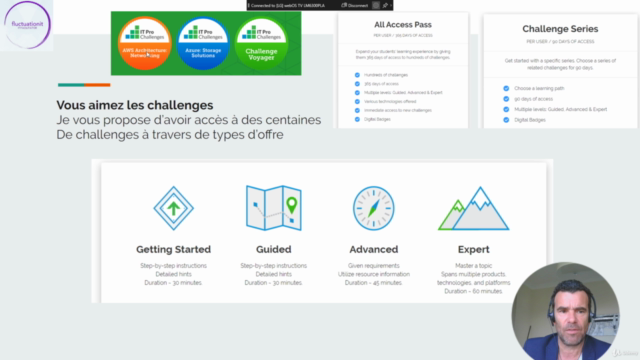Click the Advanced compass icon

(373, 208)
